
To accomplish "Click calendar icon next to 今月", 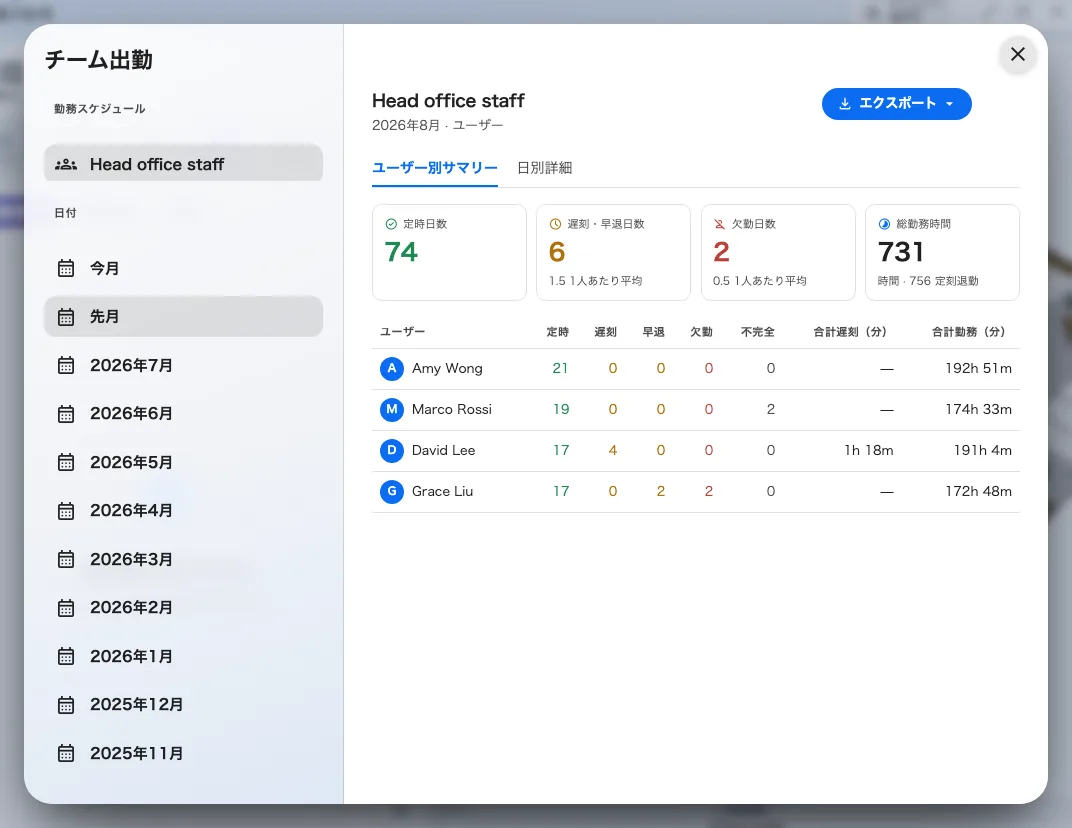I will [x=66, y=268].
